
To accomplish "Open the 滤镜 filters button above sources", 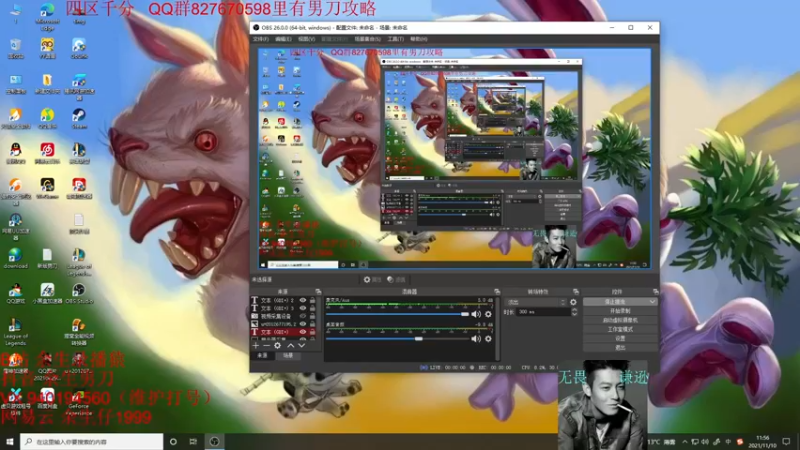I will coord(396,280).
